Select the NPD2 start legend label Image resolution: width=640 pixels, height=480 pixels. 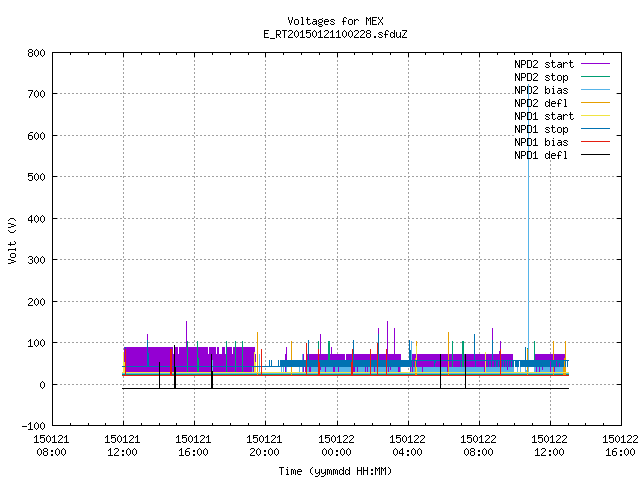(544, 64)
